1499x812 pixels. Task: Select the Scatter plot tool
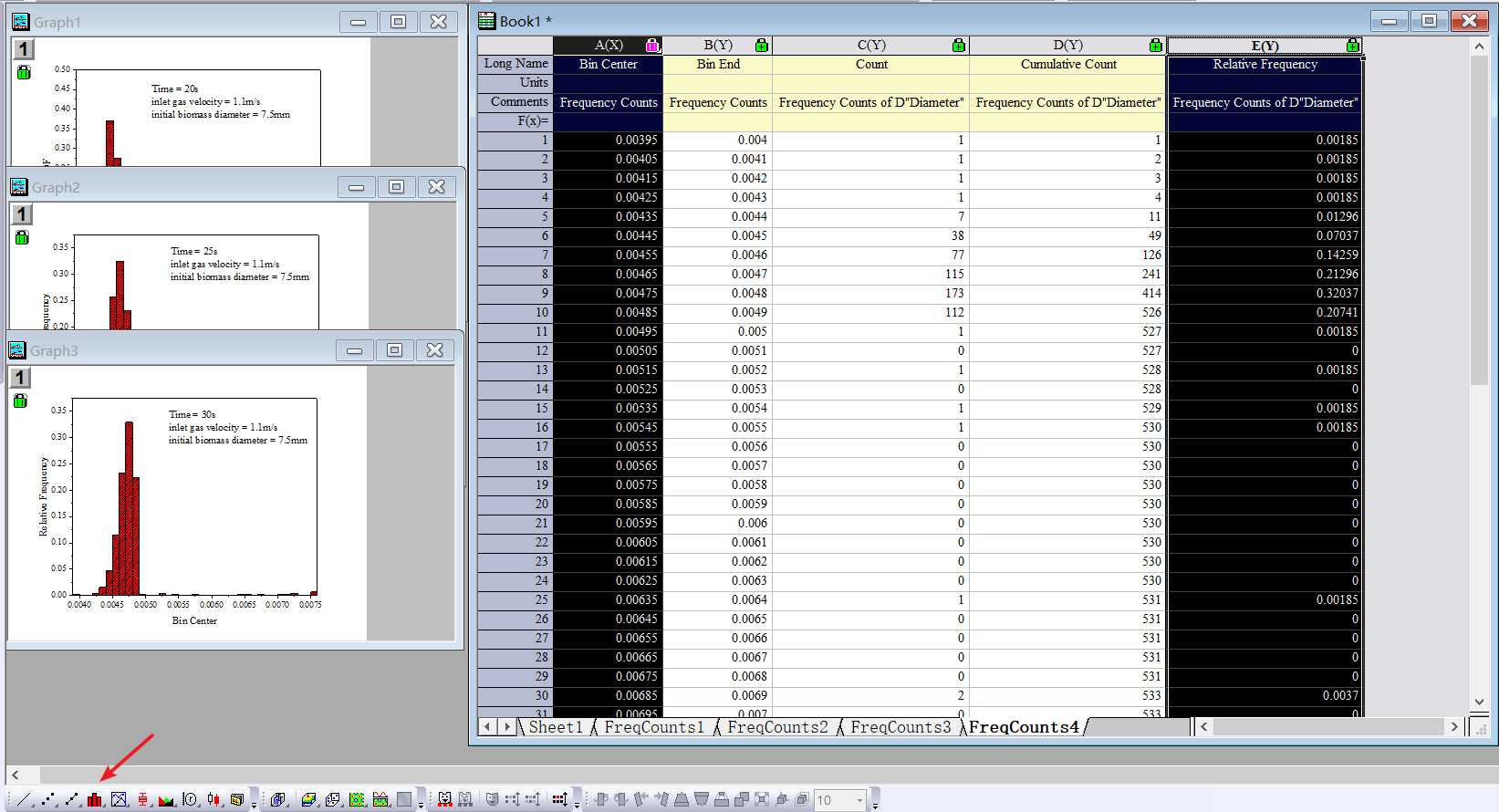pyautogui.click(x=48, y=799)
